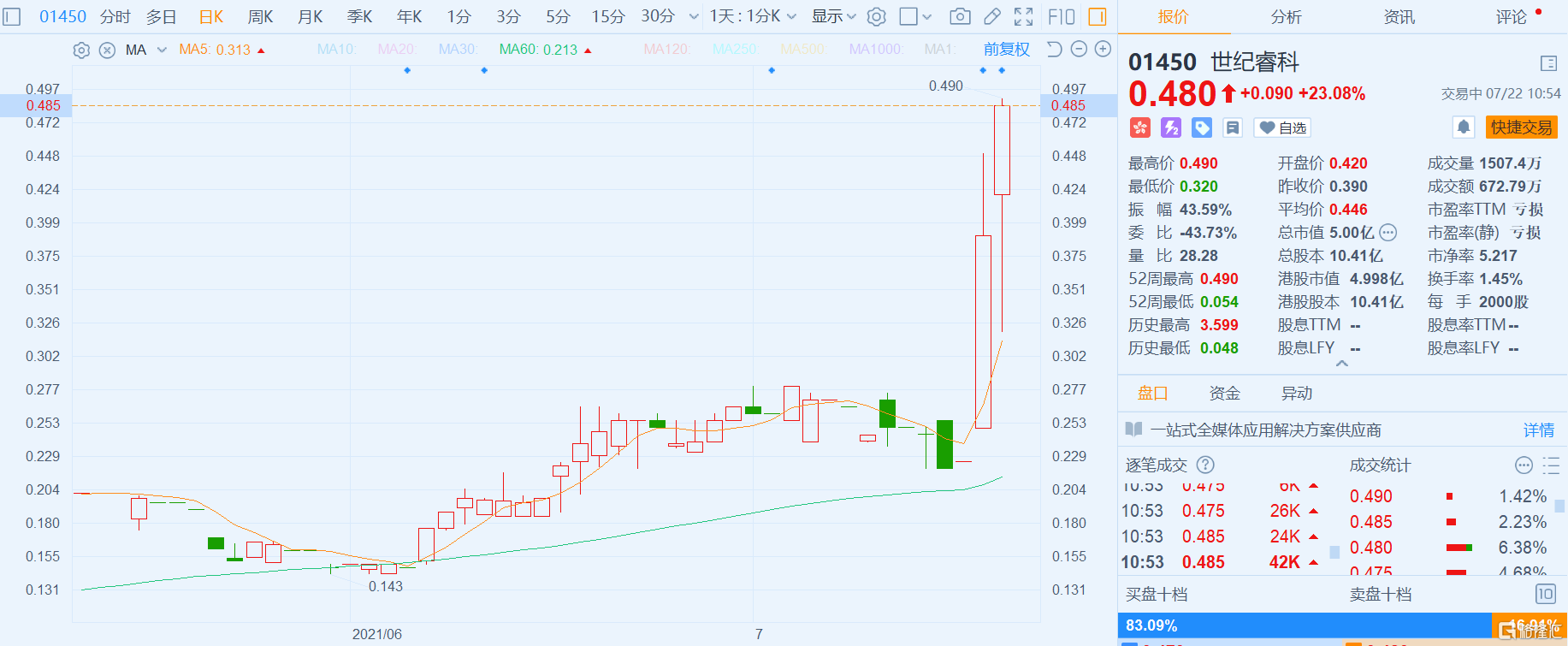This screenshot has height=646, width=1568.
Task: Click the camera screenshot icon
Action: click(960, 16)
